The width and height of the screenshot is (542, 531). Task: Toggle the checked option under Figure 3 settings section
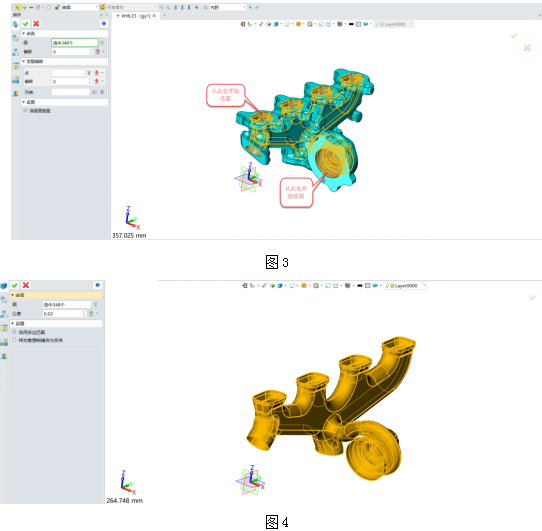click(25, 111)
